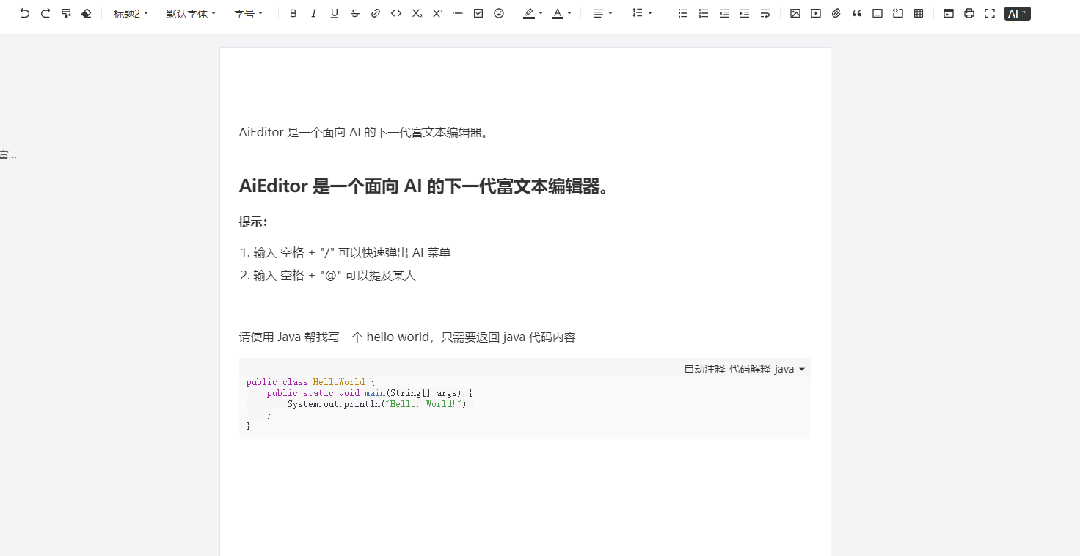The width and height of the screenshot is (1080, 556).
Task: Enter fullscreen mode with the expand icon
Action: pyautogui.click(x=990, y=14)
